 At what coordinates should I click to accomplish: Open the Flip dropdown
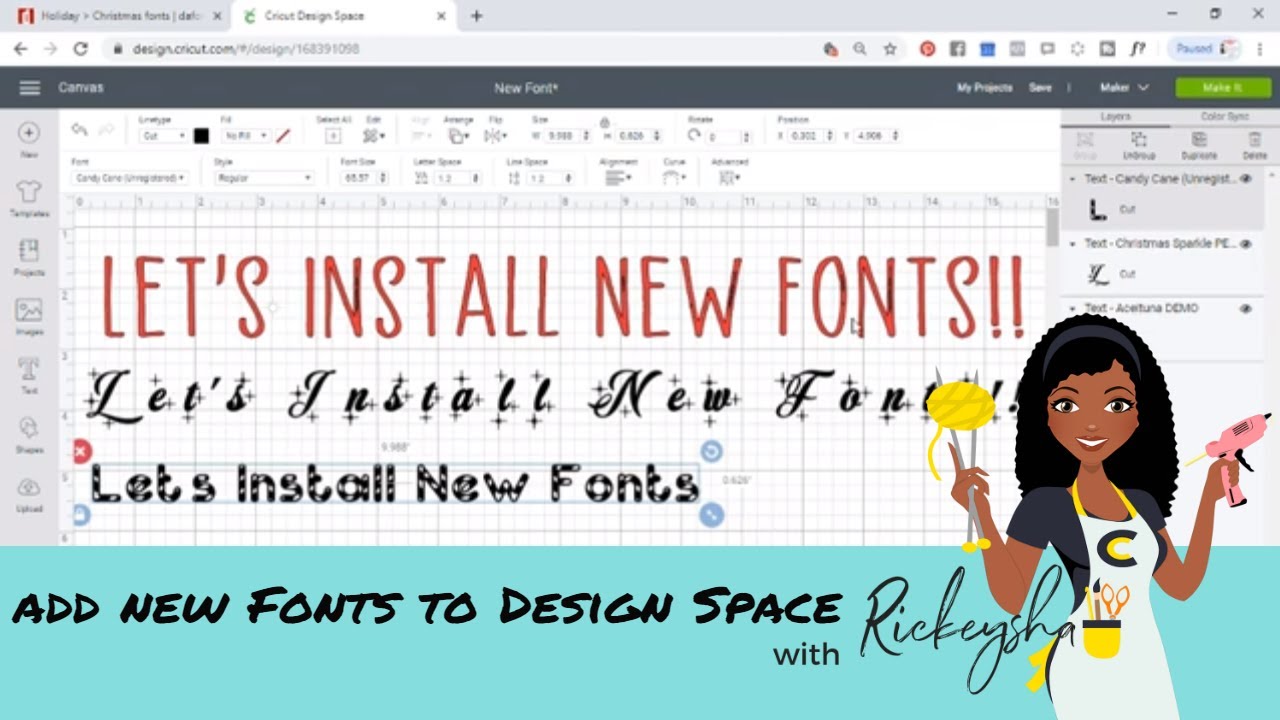click(497, 135)
